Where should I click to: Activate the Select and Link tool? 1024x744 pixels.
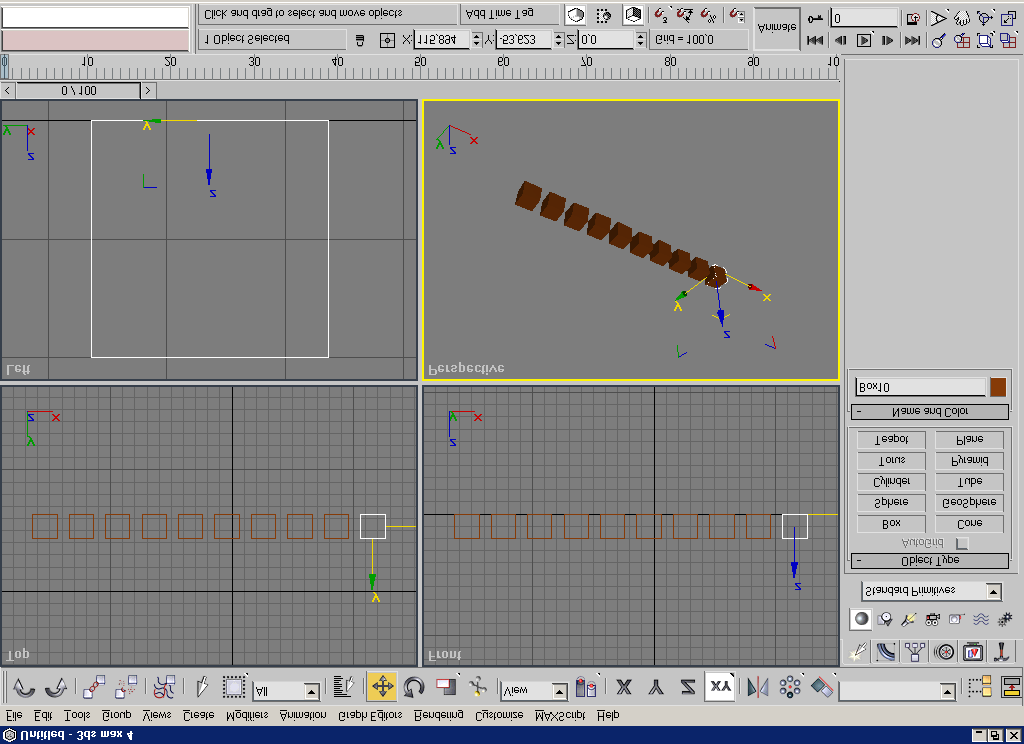93,687
